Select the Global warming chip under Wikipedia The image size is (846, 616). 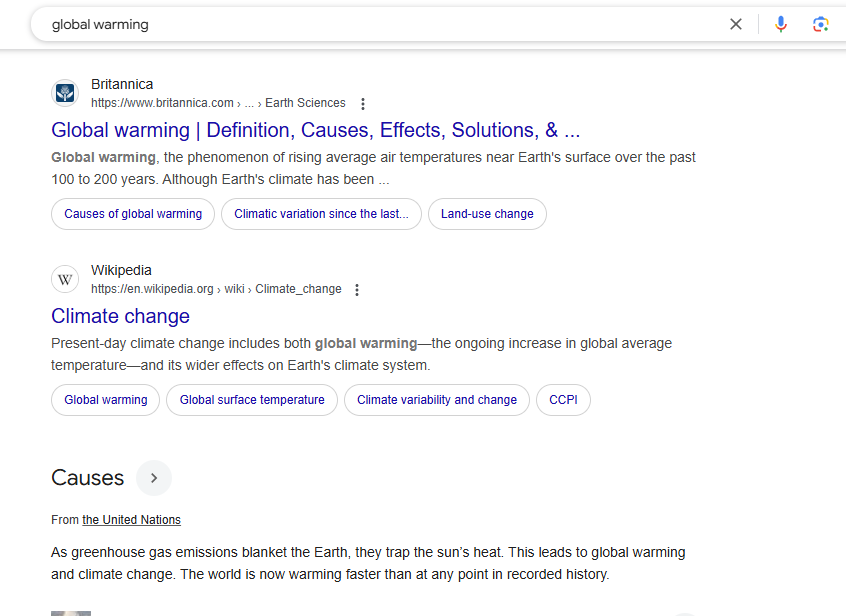point(106,400)
